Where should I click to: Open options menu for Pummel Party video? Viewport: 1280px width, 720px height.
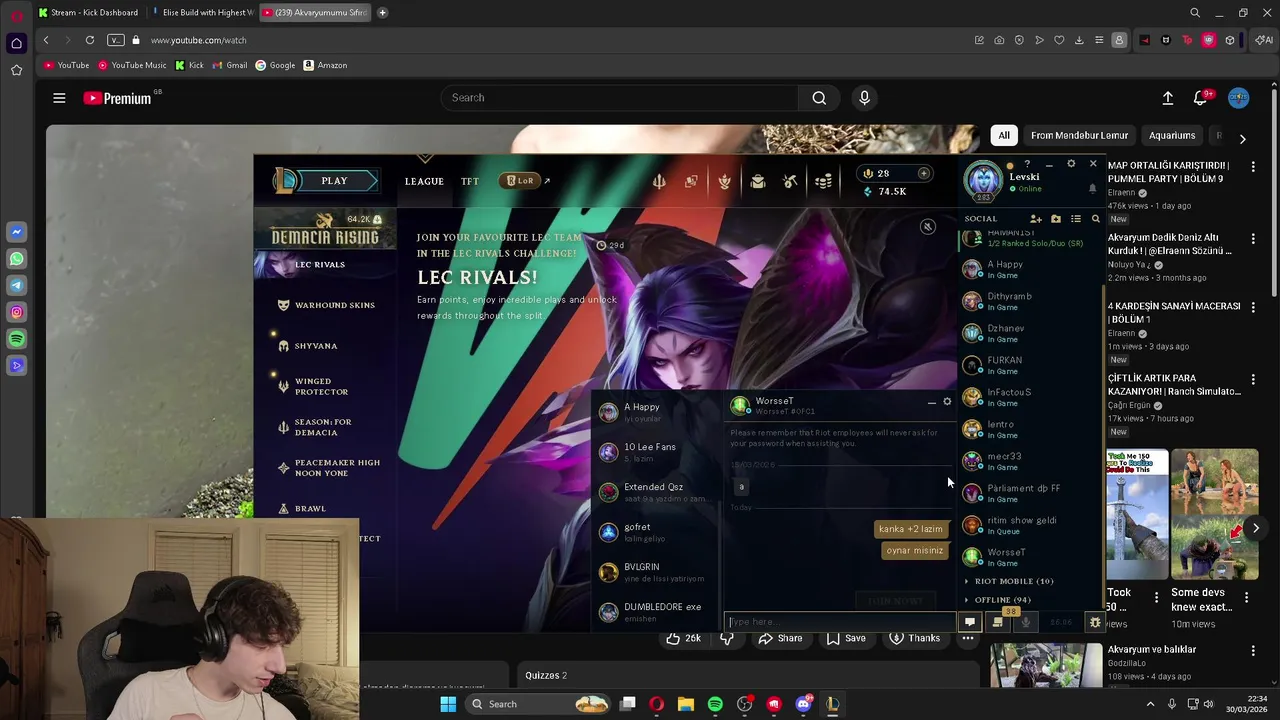click(1253, 166)
